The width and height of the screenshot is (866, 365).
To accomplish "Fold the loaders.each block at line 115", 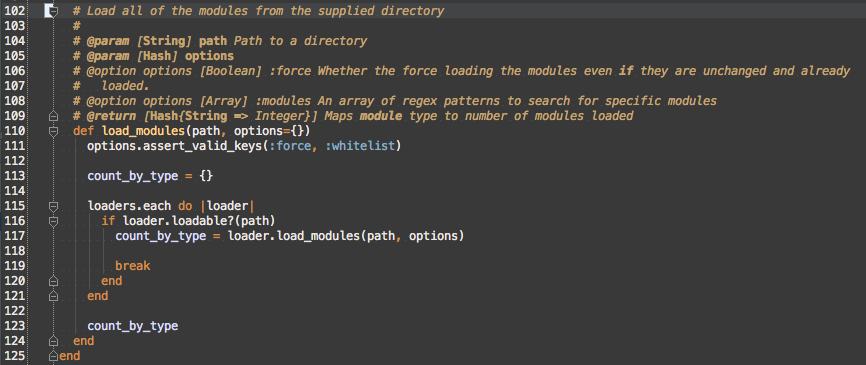I will tap(53, 207).
